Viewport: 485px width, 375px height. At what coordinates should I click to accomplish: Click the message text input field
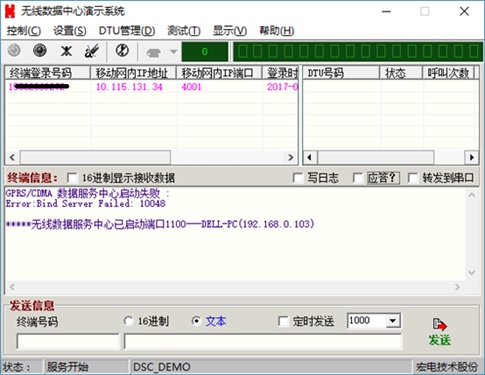pos(263,341)
